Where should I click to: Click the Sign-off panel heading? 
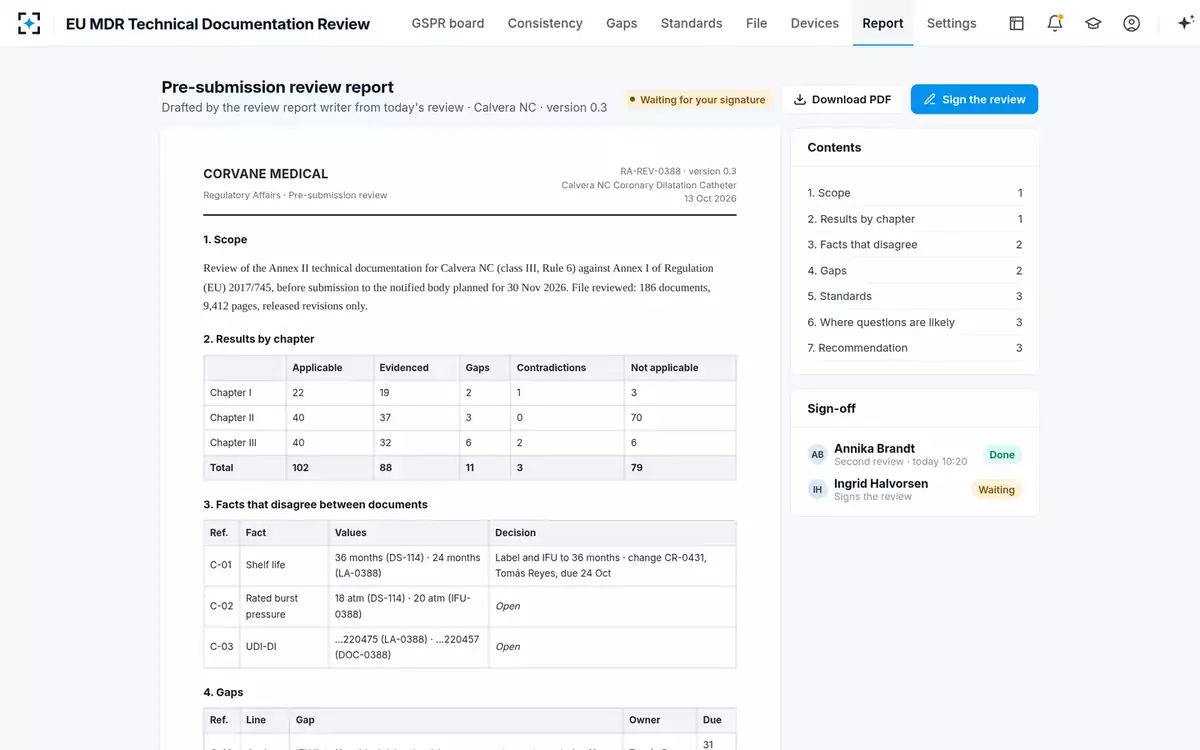click(831, 409)
